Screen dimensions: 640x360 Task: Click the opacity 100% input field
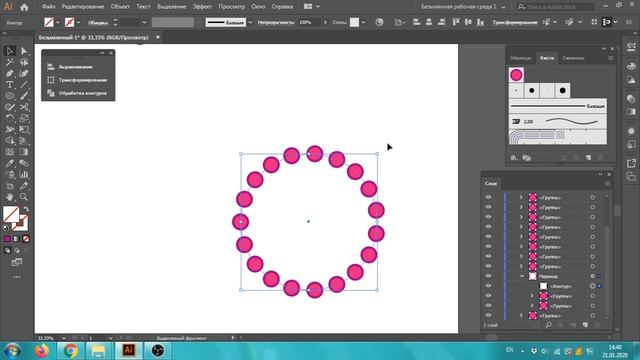(x=309, y=22)
